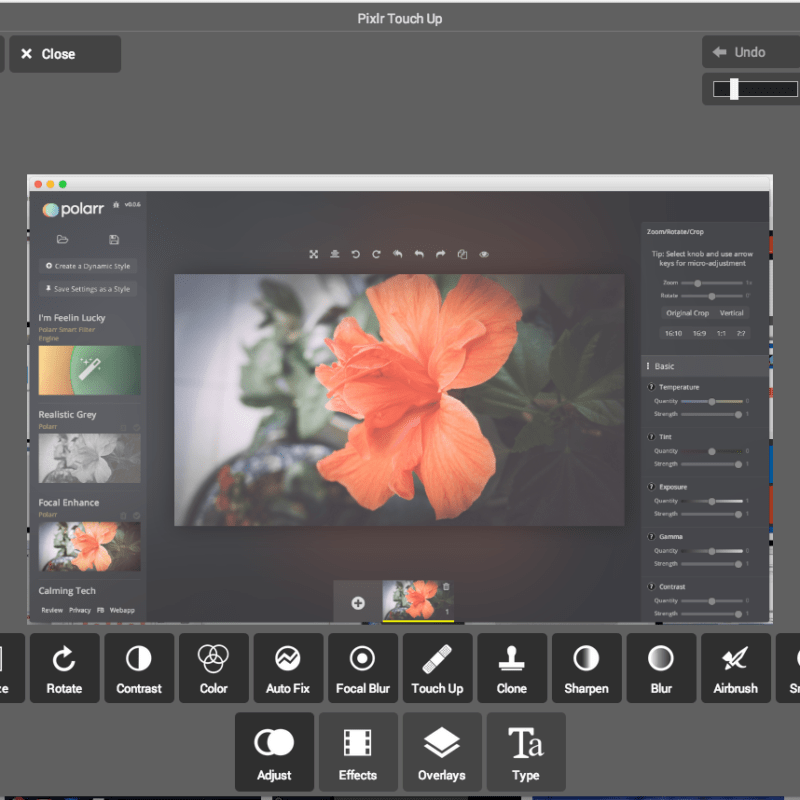Click the plus add-photo button in Polarr filmstrip
Screen dimensions: 800x800
[x=358, y=603]
